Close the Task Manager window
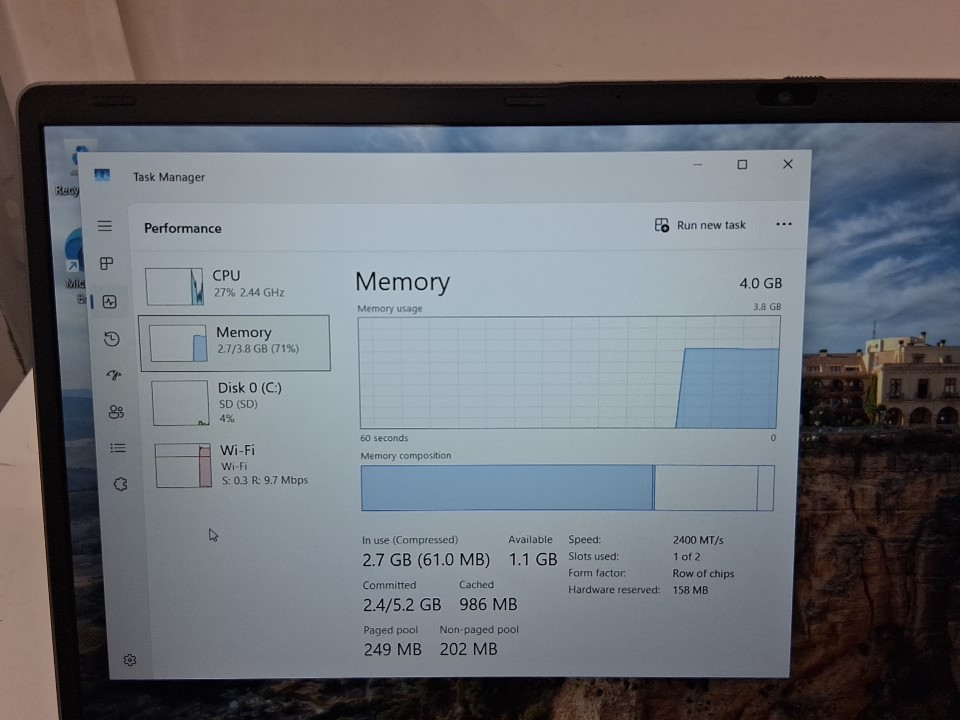 788,164
